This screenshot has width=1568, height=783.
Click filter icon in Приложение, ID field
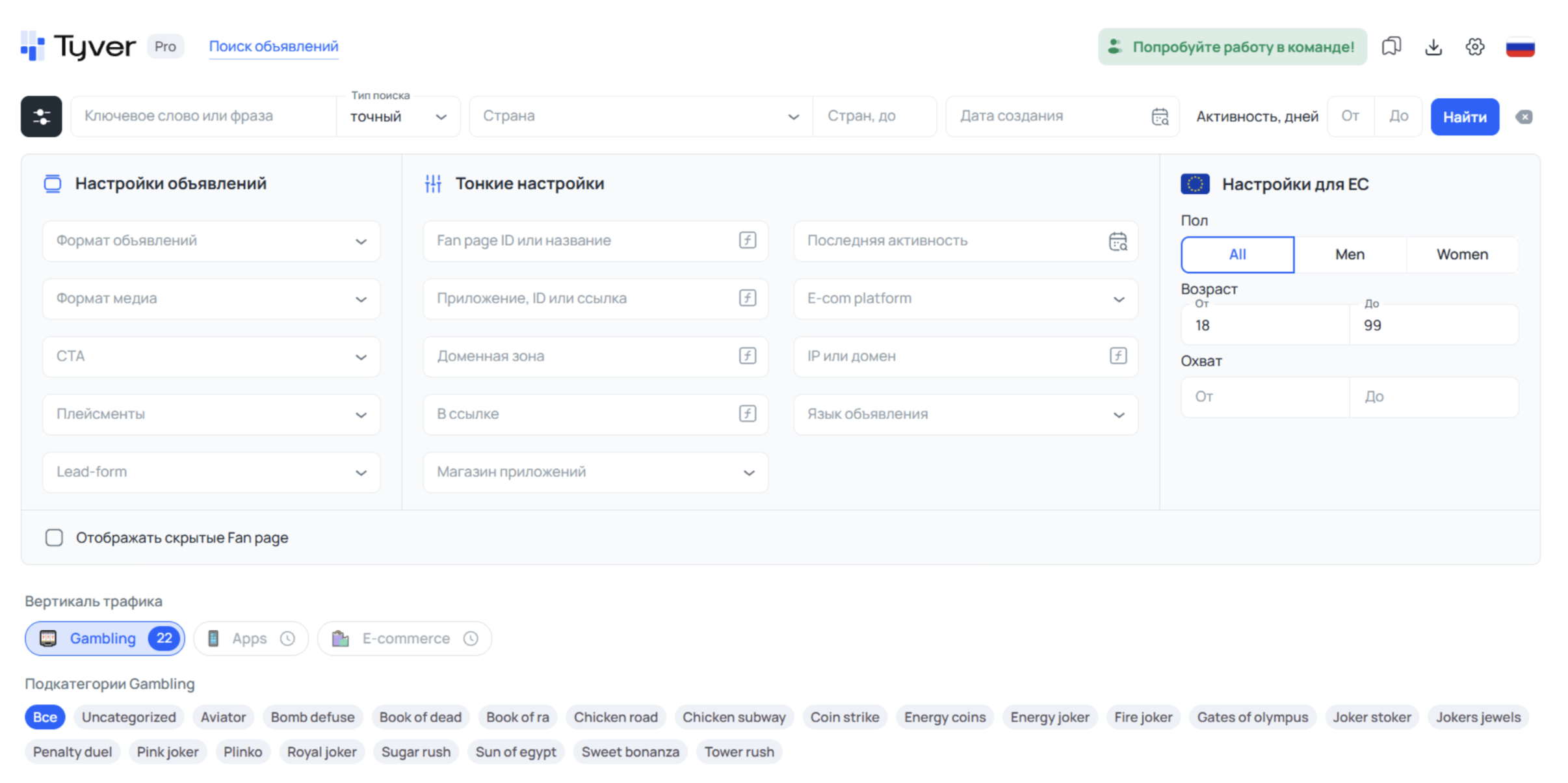click(748, 298)
